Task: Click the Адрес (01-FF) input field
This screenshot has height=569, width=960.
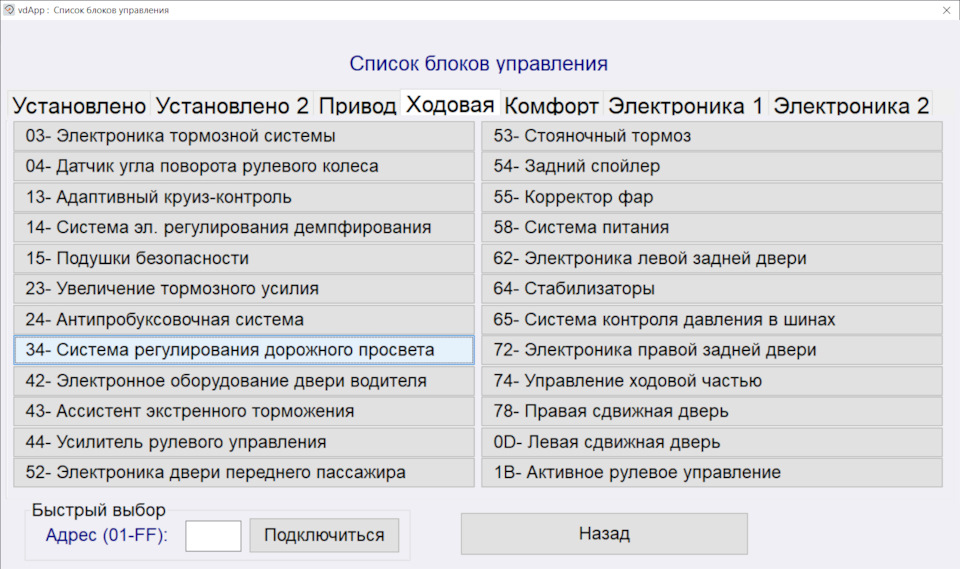Action: [x=213, y=535]
